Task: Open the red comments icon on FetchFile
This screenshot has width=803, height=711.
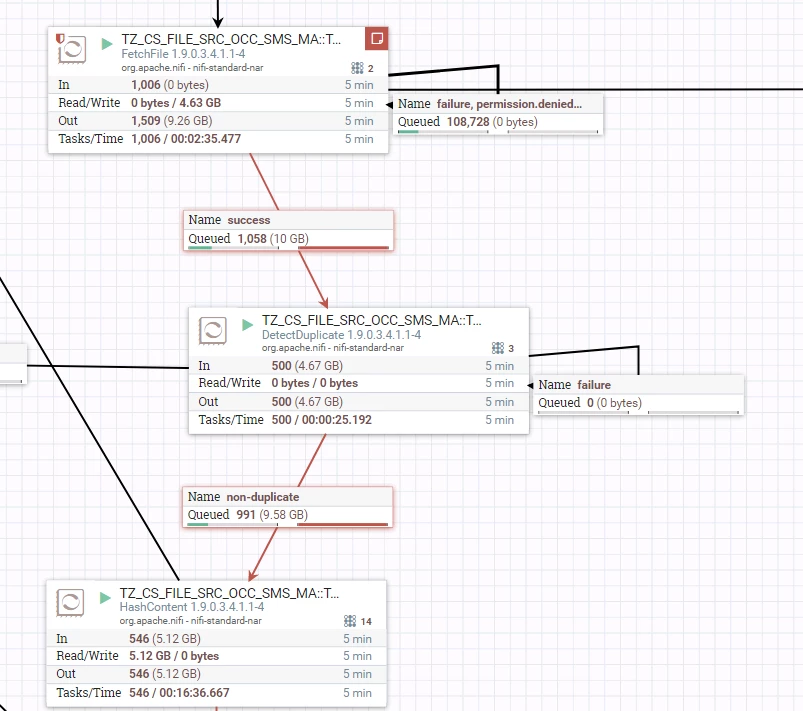Action: click(x=377, y=38)
